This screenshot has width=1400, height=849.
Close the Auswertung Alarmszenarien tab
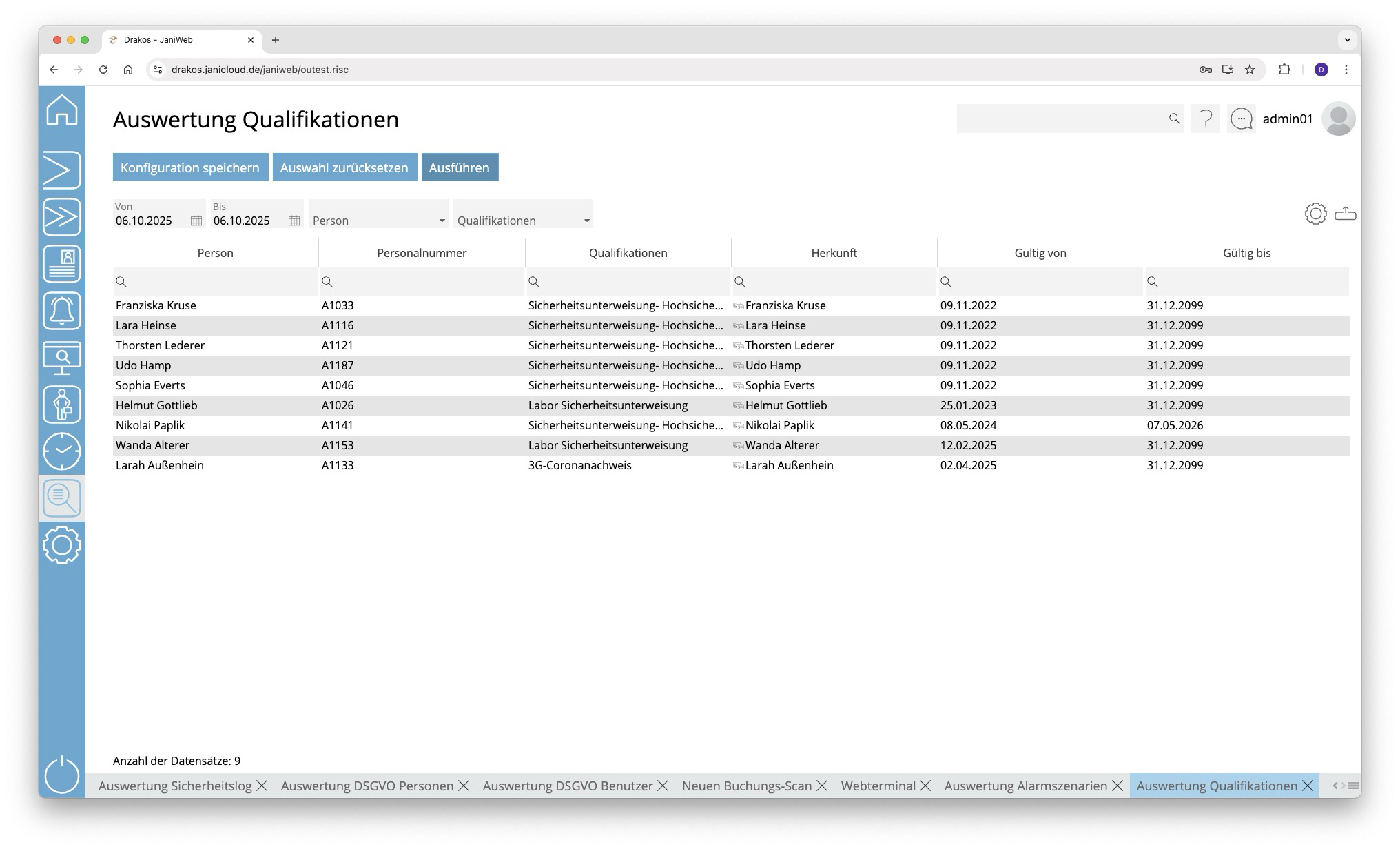pyautogui.click(x=1118, y=786)
